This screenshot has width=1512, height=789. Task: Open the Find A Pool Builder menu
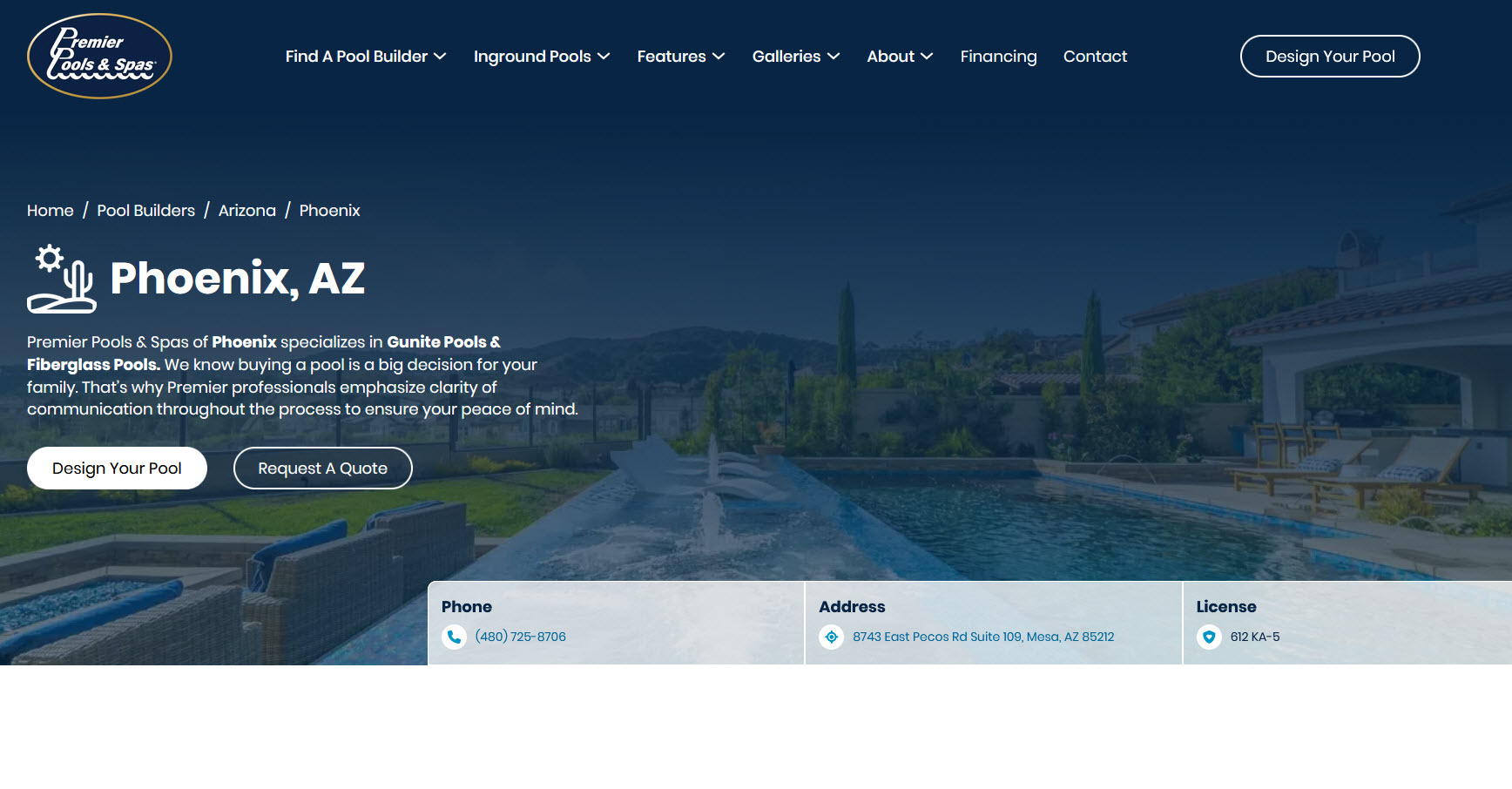click(x=356, y=57)
